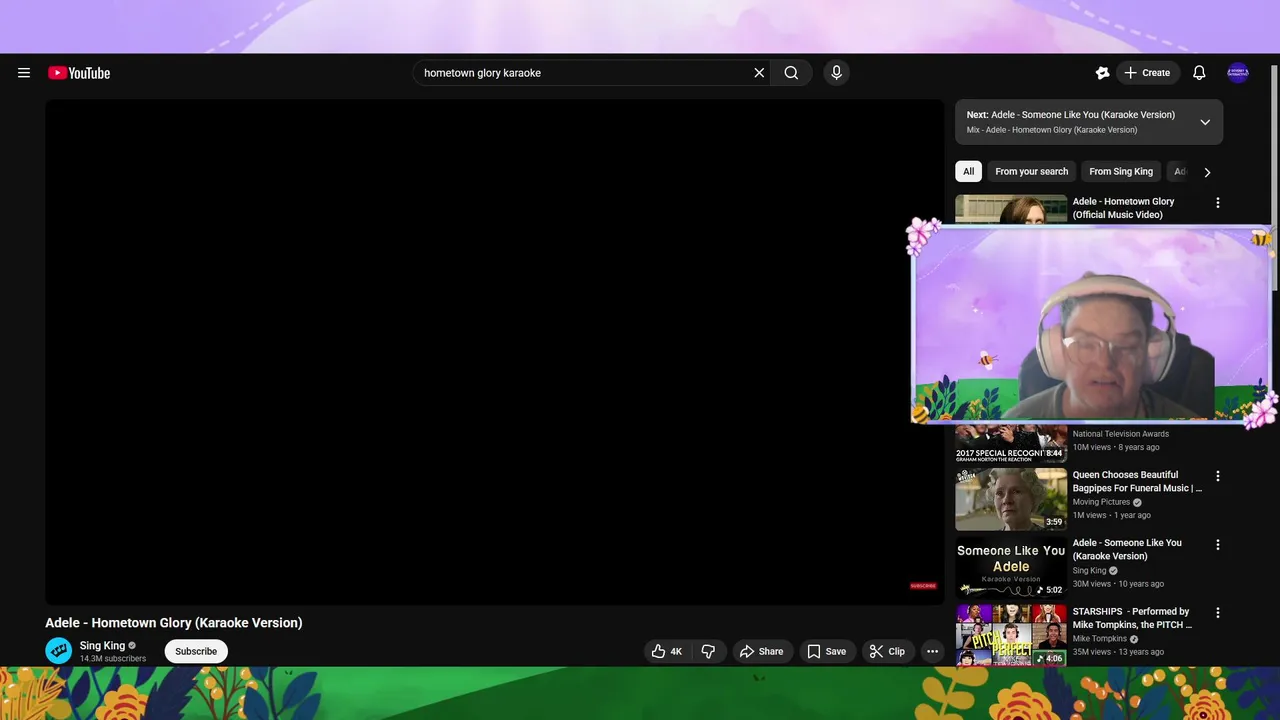1280x720 pixels.
Task: Open Adele - Hometown Glory Official Music Video
Action: point(1123,208)
